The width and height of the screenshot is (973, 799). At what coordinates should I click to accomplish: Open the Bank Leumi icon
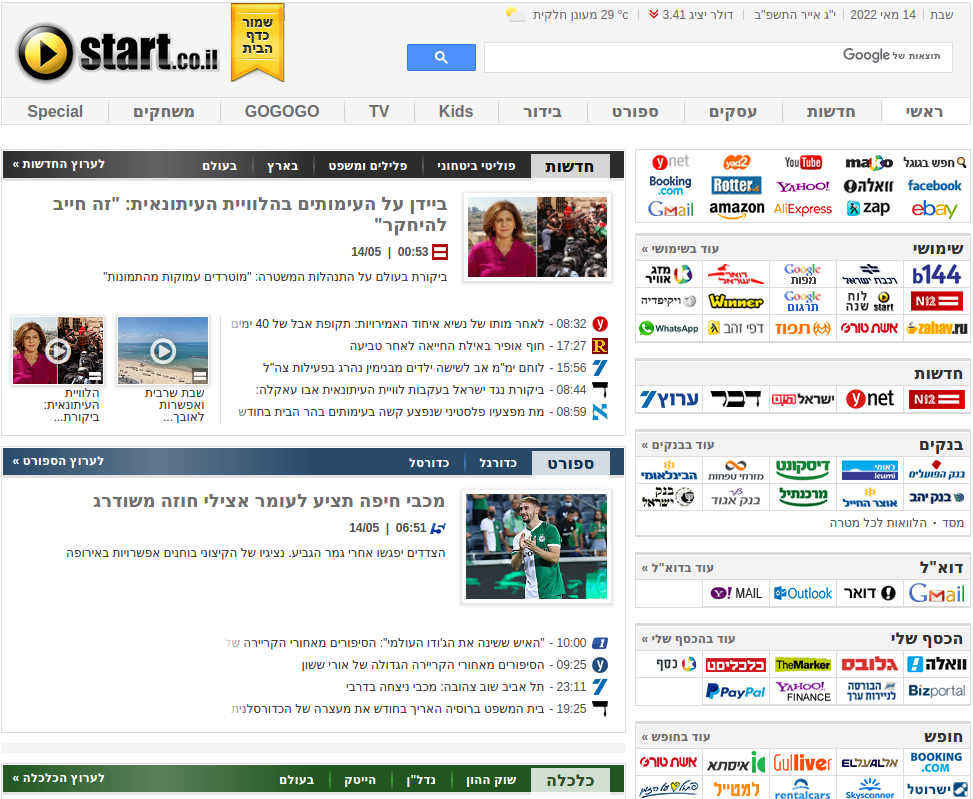point(870,470)
